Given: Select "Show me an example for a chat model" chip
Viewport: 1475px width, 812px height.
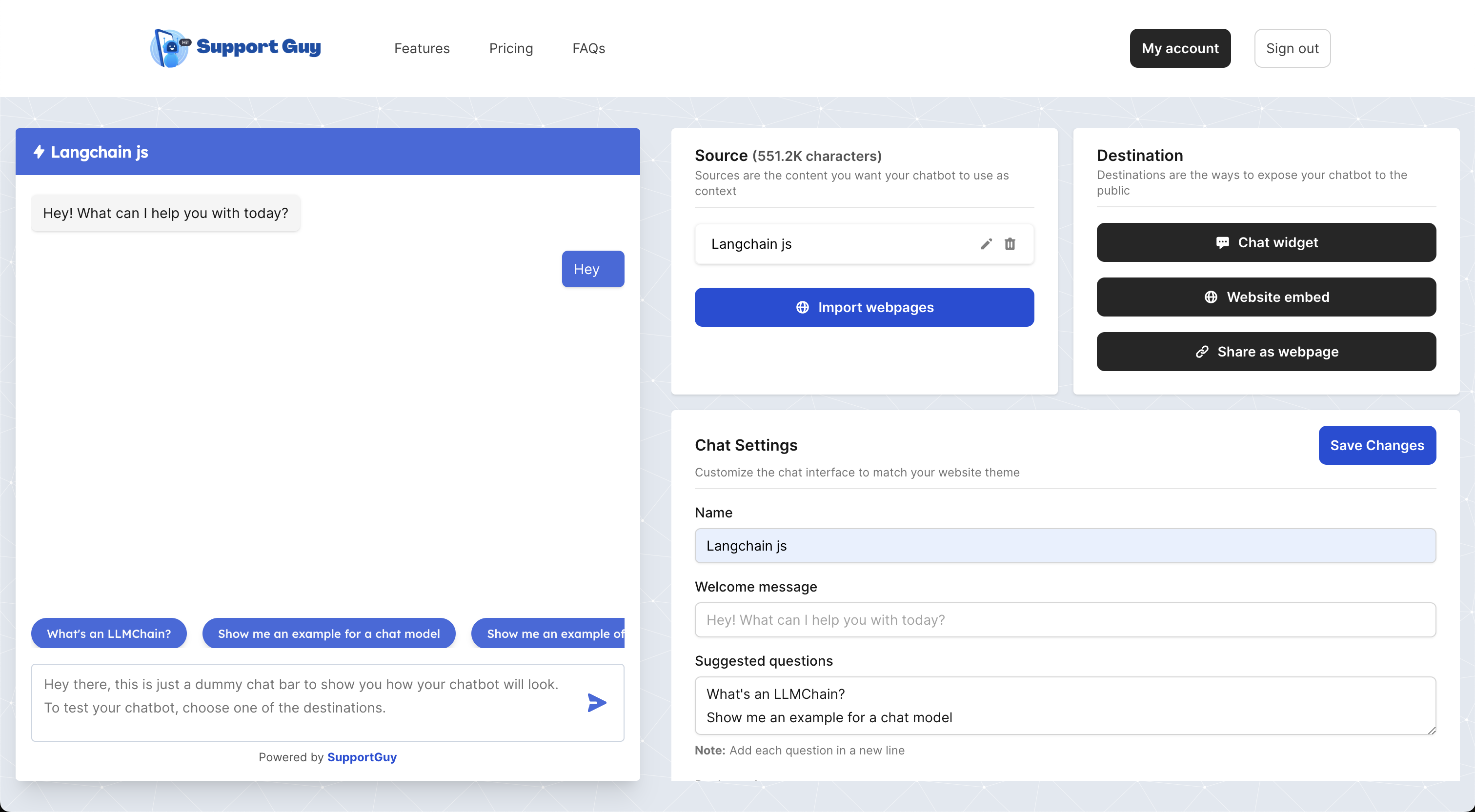Looking at the screenshot, I should coord(329,634).
